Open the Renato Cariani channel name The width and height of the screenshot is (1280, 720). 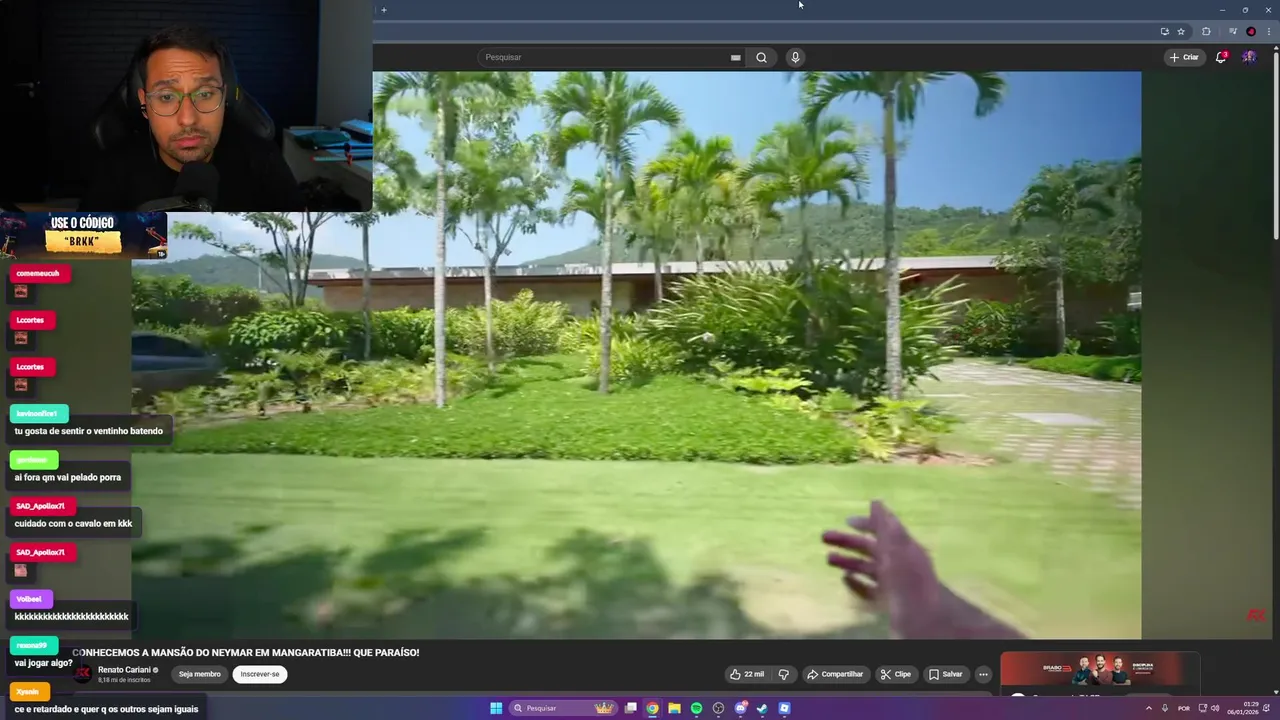tap(124, 670)
